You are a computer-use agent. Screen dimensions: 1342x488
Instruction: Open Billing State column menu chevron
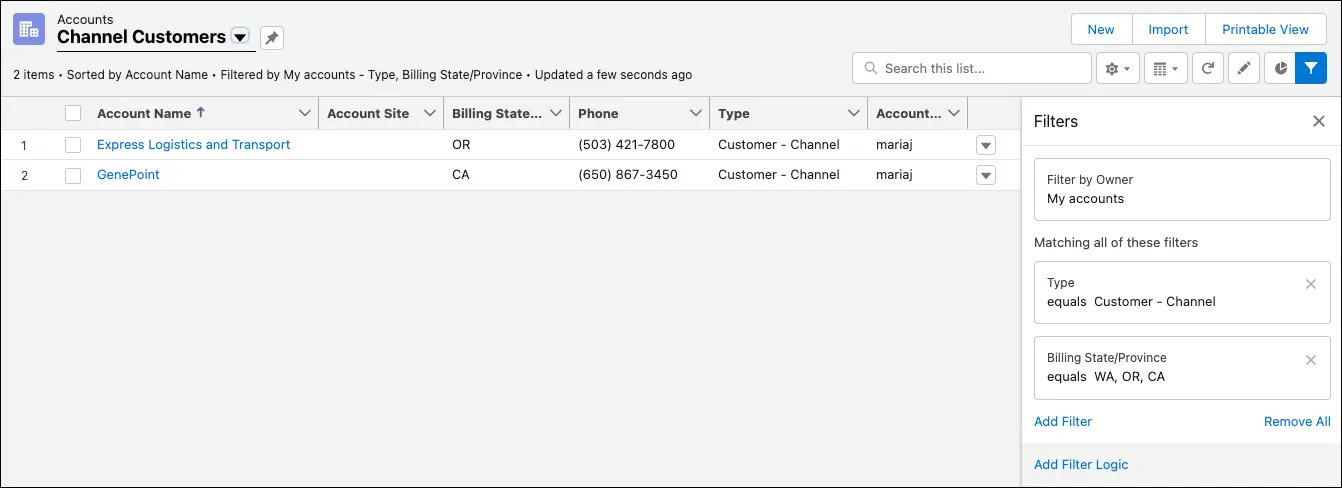(x=556, y=113)
